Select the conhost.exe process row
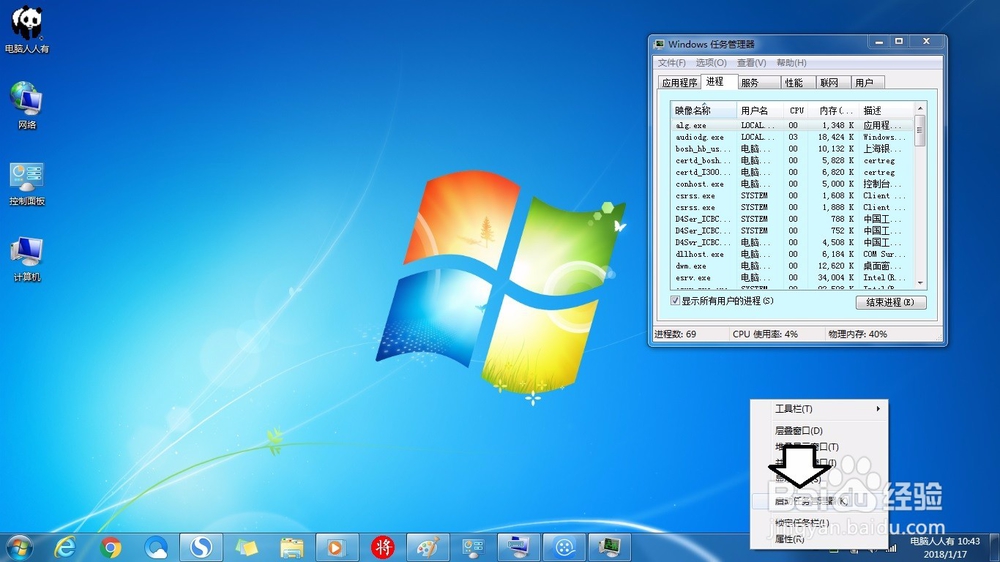The image size is (1000, 562). pos(793,184)
